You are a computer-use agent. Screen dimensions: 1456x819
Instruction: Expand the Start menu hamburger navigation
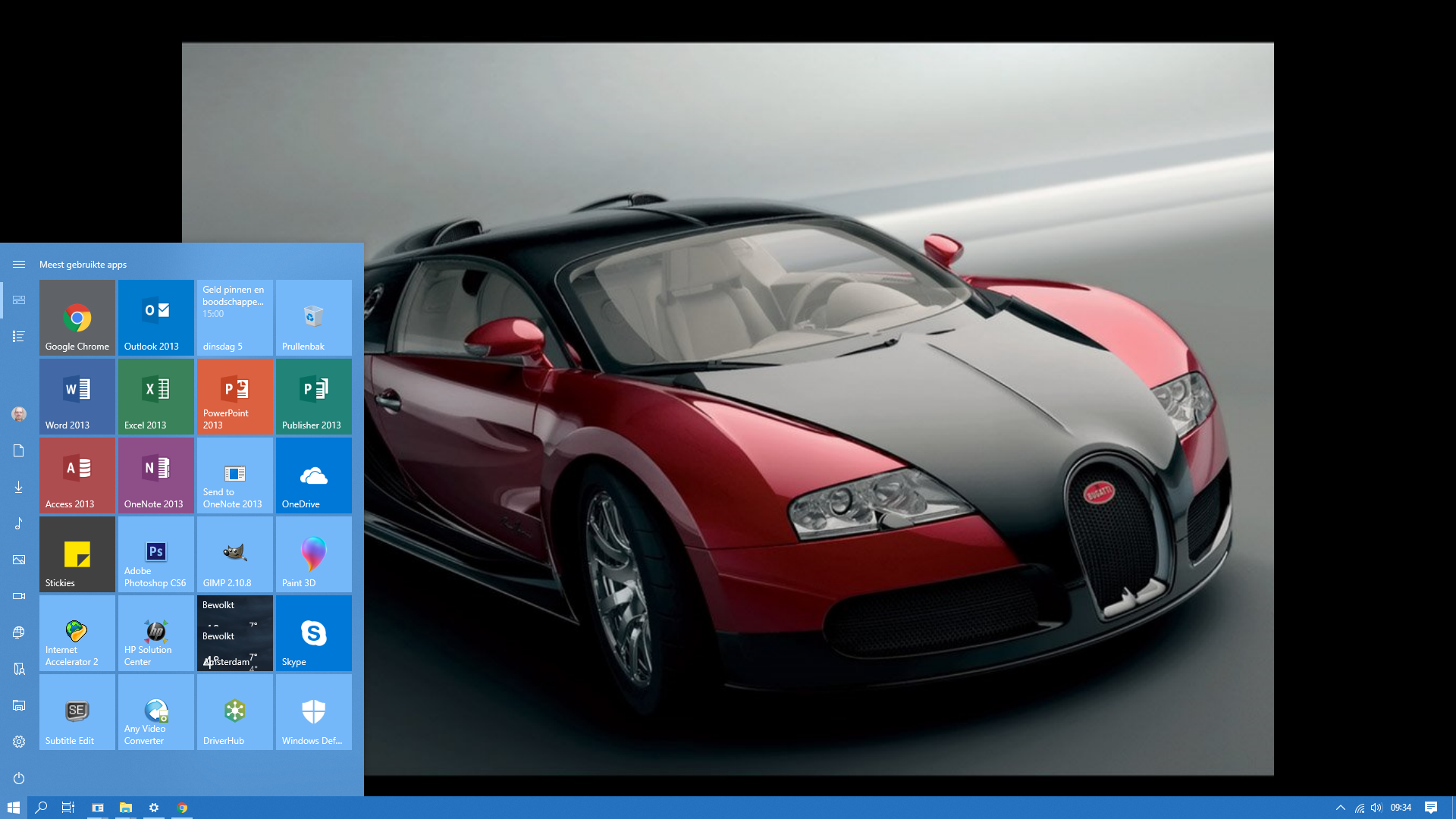[19, 265]
